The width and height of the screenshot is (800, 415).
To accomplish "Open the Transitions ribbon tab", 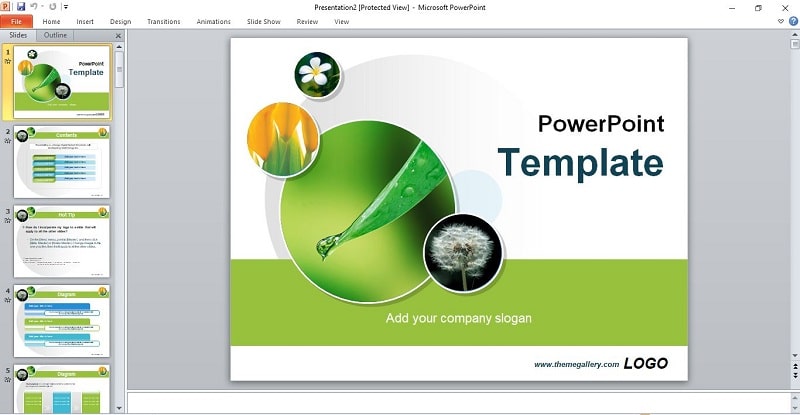I will 163,21.
